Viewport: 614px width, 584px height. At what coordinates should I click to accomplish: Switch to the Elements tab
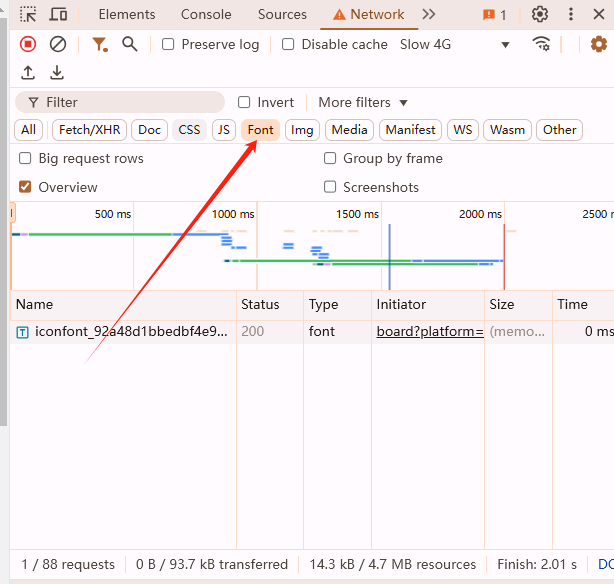[x=127, y=14]
